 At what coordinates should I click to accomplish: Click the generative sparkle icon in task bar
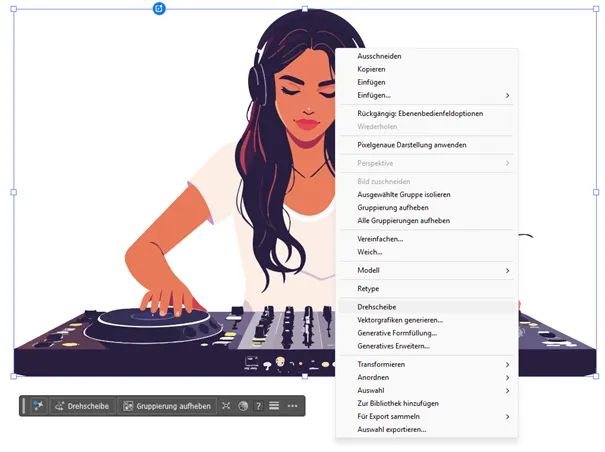pyautogui.click(x=39, y=406)
